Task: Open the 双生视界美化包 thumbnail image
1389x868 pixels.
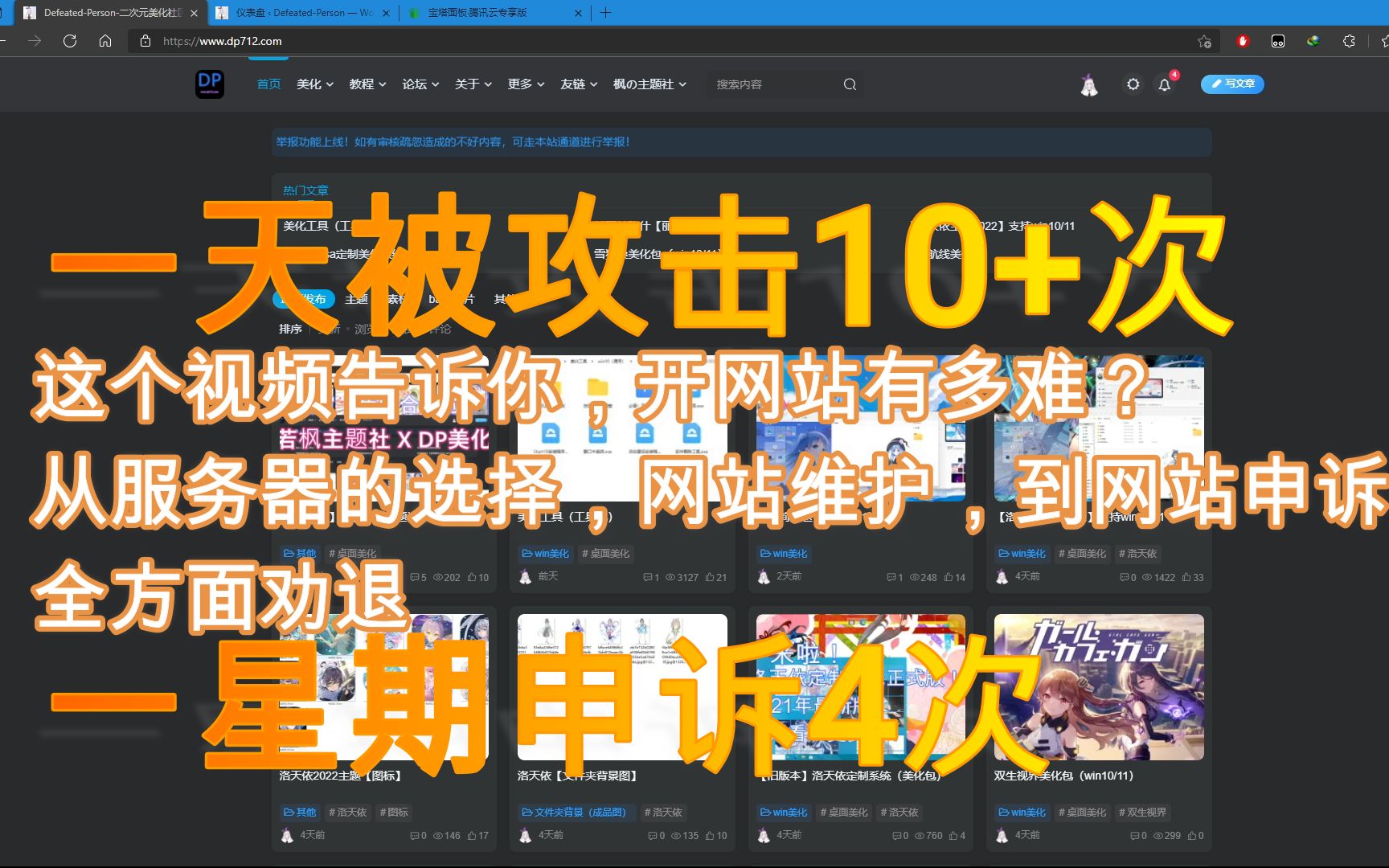Action: coord(1099,687)
